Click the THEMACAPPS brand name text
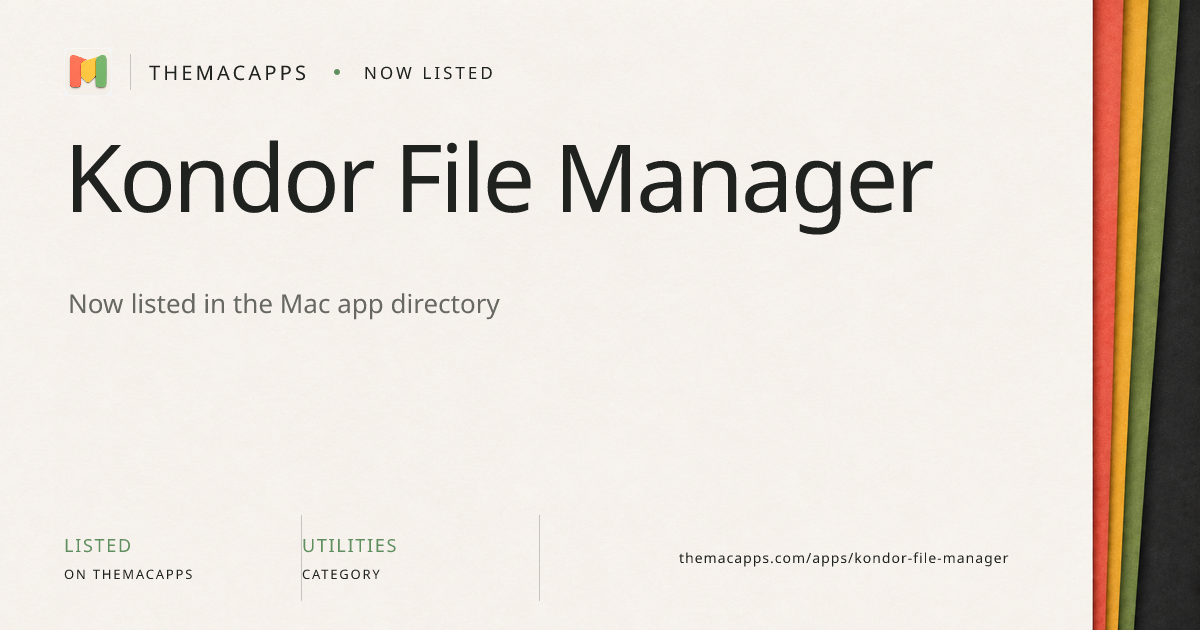The width and height of the screenshot is (1200, 630). [228, 73]
